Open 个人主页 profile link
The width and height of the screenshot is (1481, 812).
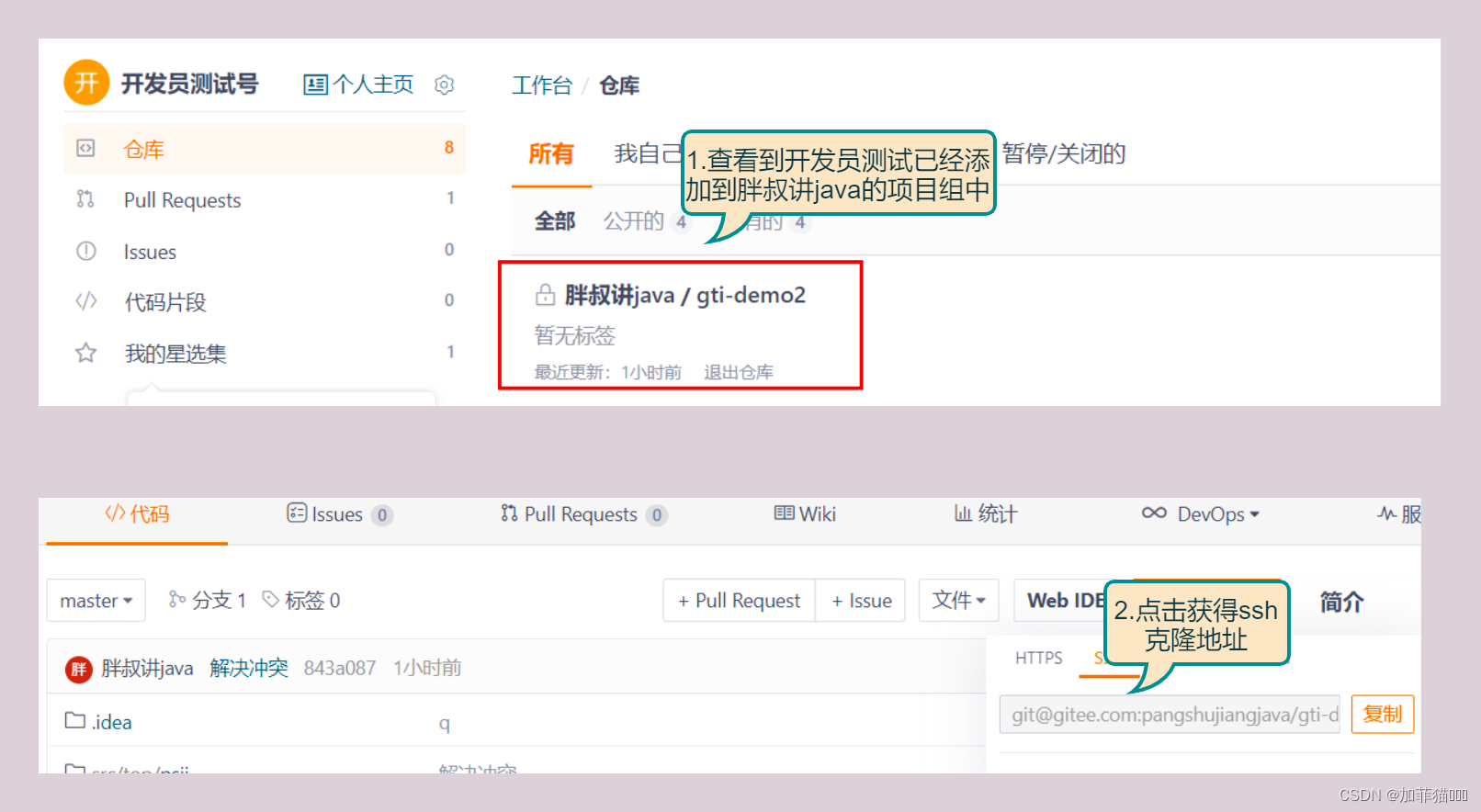[359, 85]
